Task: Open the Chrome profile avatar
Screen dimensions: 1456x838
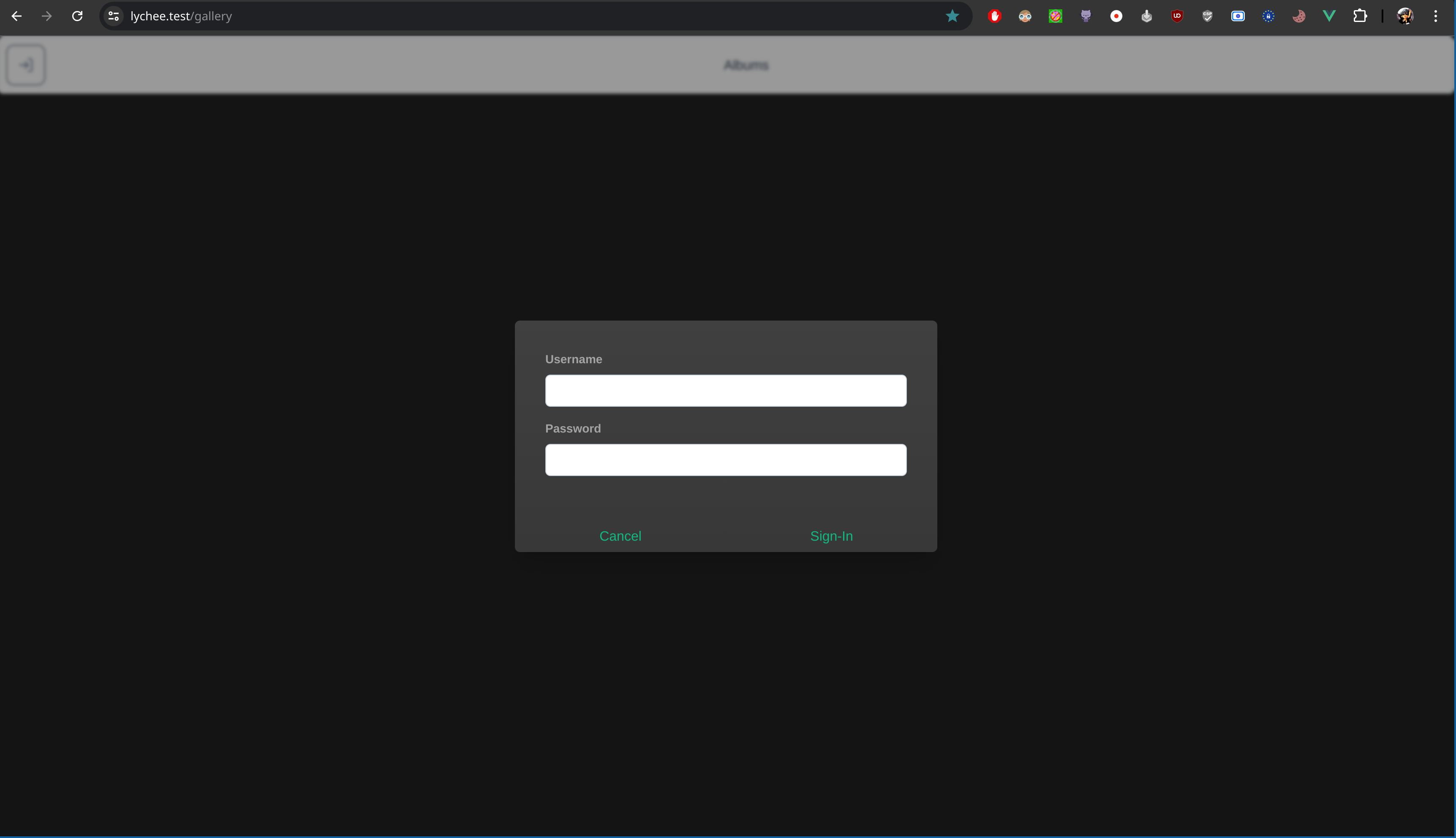Action: [x=1405, y=16]
